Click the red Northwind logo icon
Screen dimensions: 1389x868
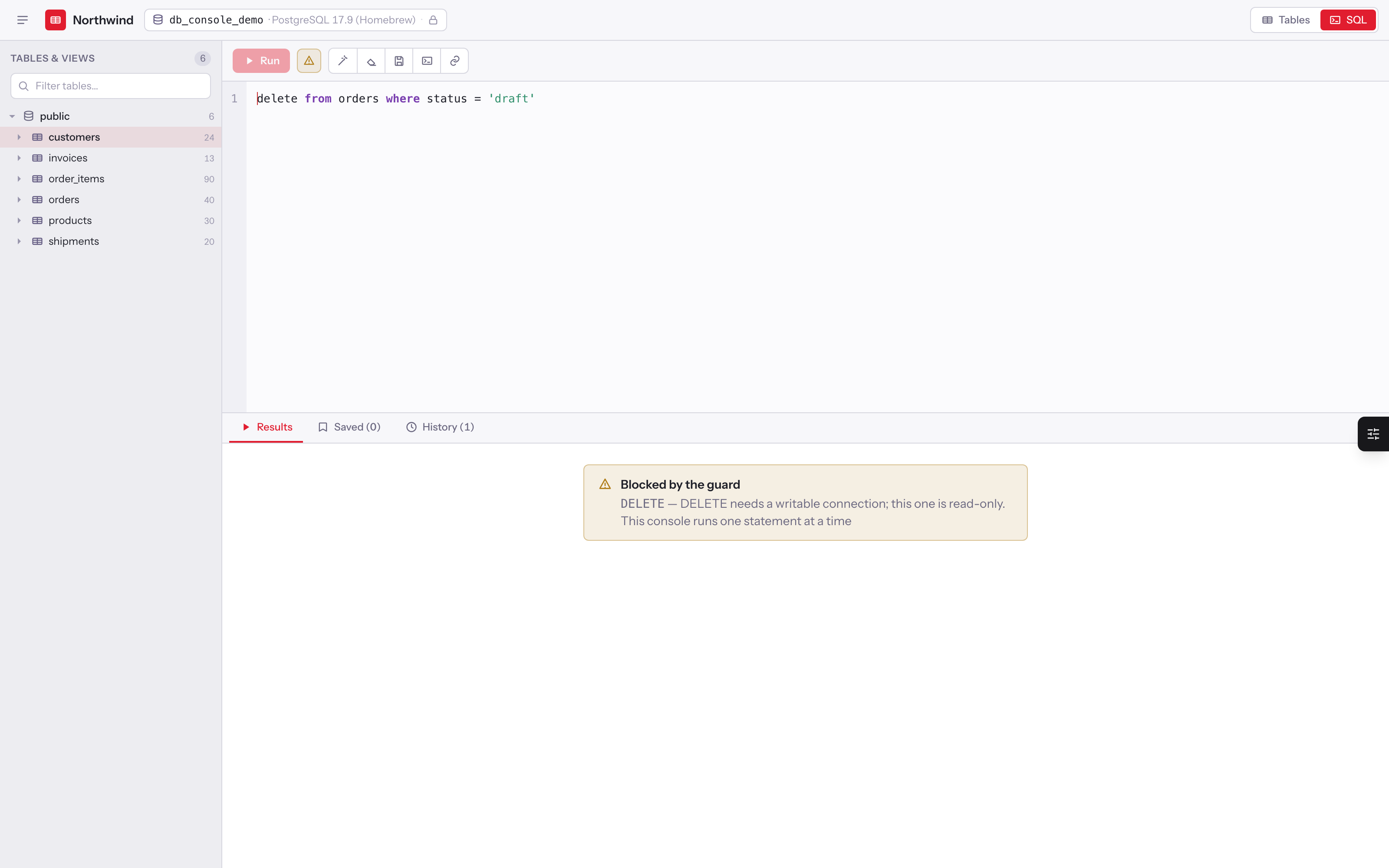tap(56, 20)
